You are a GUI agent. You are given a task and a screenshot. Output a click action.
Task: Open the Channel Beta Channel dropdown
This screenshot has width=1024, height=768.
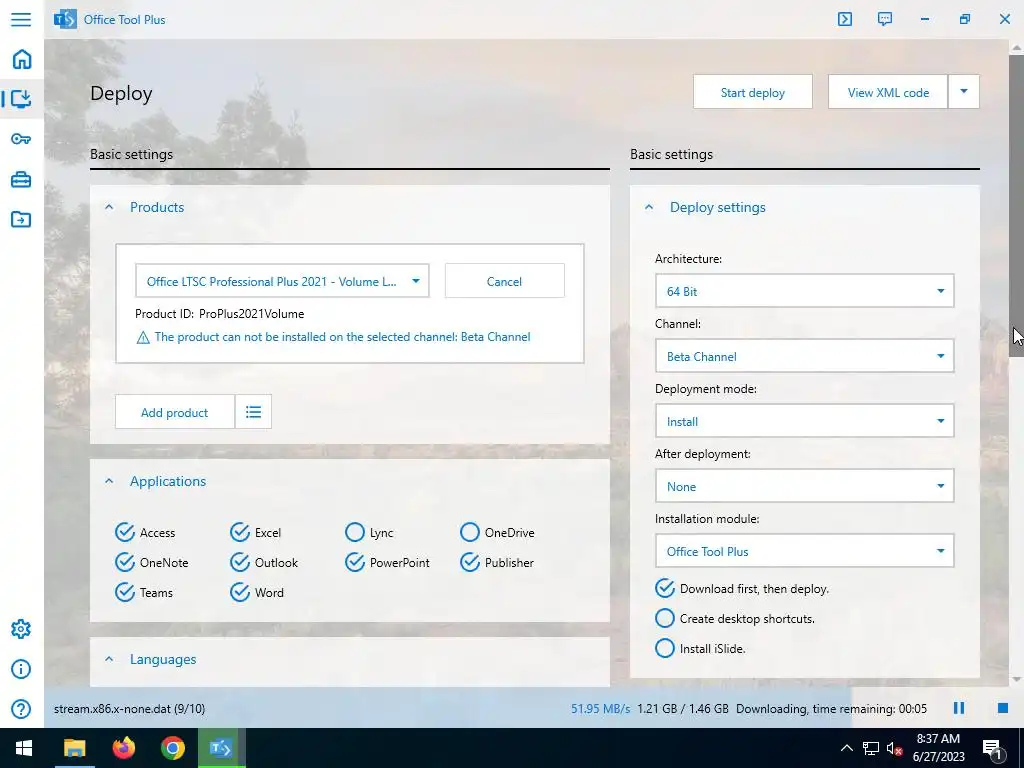tap(805, 356)
